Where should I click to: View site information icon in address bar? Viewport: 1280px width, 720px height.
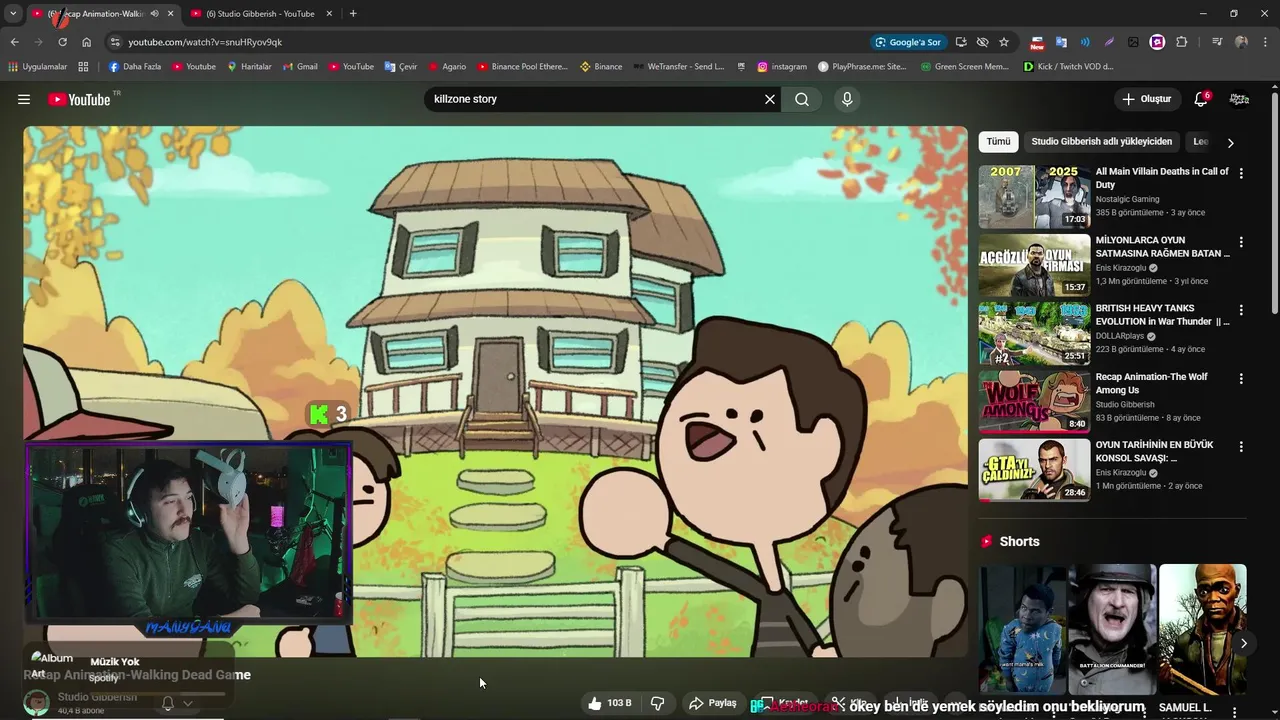click(115, 42)
